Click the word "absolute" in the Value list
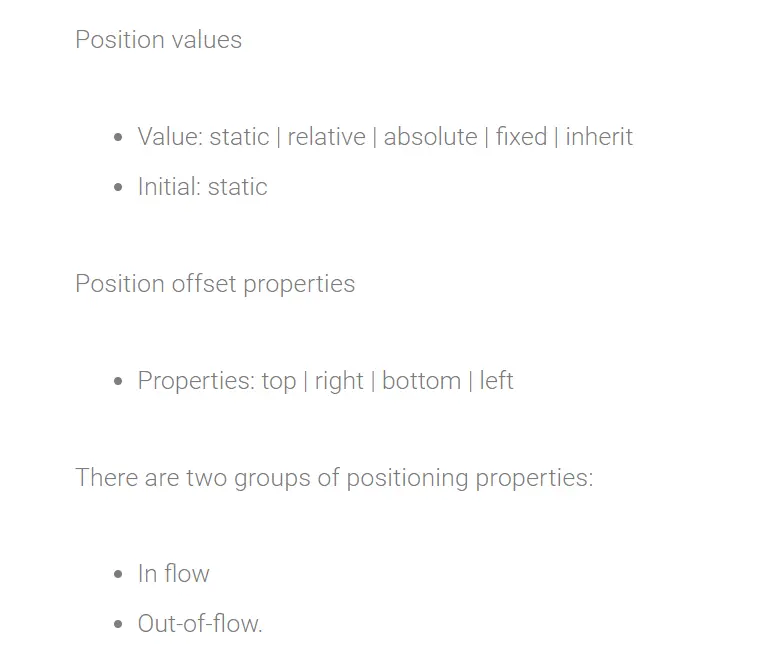The image size is (778, 672). click(x=430, y=137)
